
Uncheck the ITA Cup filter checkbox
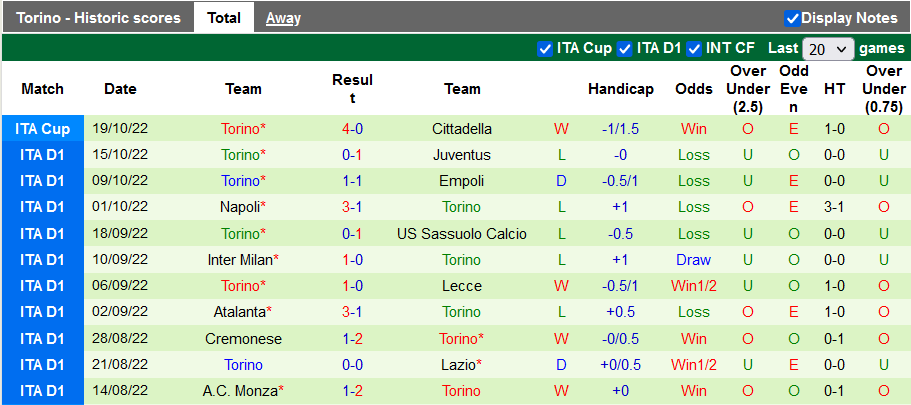click(x=545, y=48)
